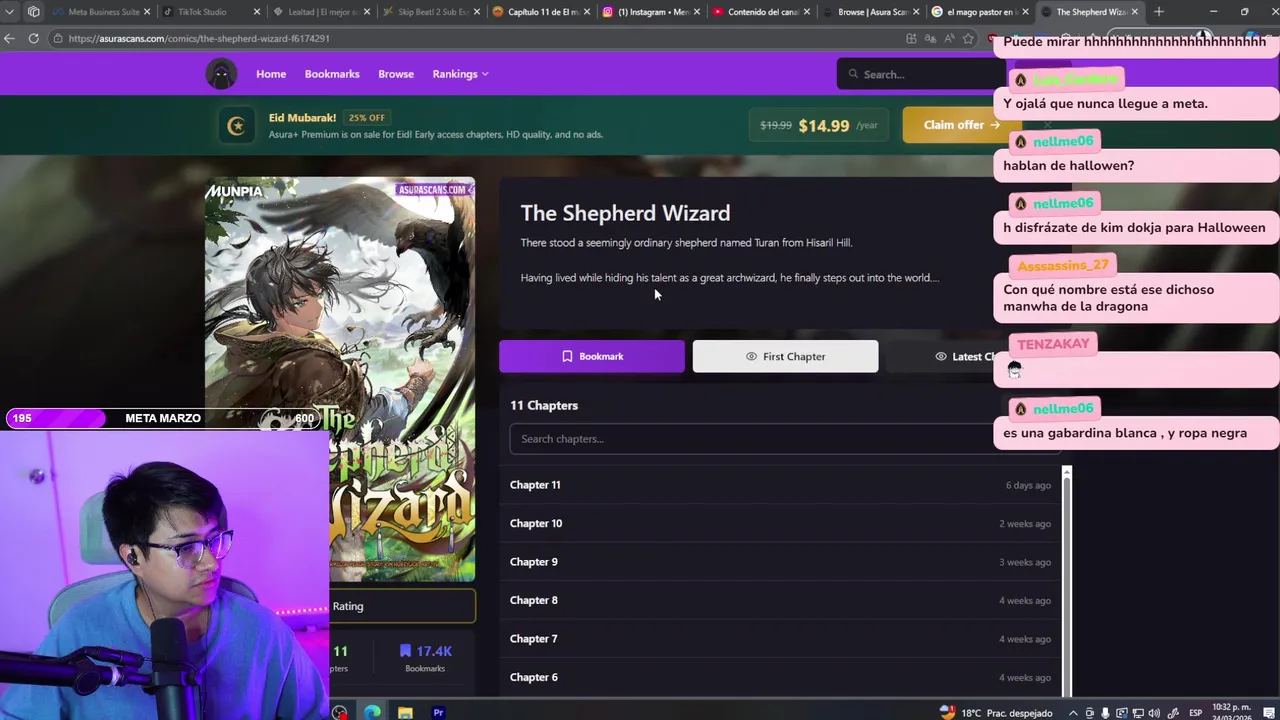Screen dimensions: 1280x720
Task: Click the Asura Scans avatar logo
Action: tap(221, 74)
